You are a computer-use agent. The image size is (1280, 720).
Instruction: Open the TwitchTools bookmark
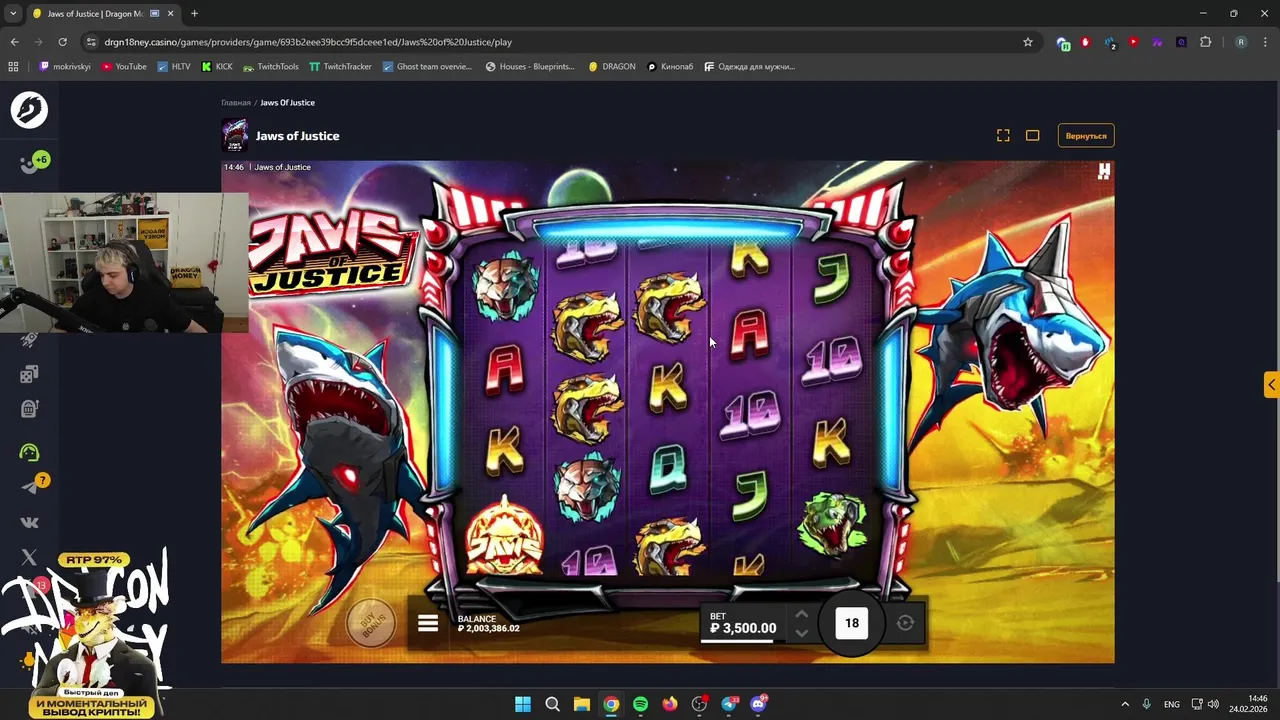pyautogui.click(x=271, y=67)
